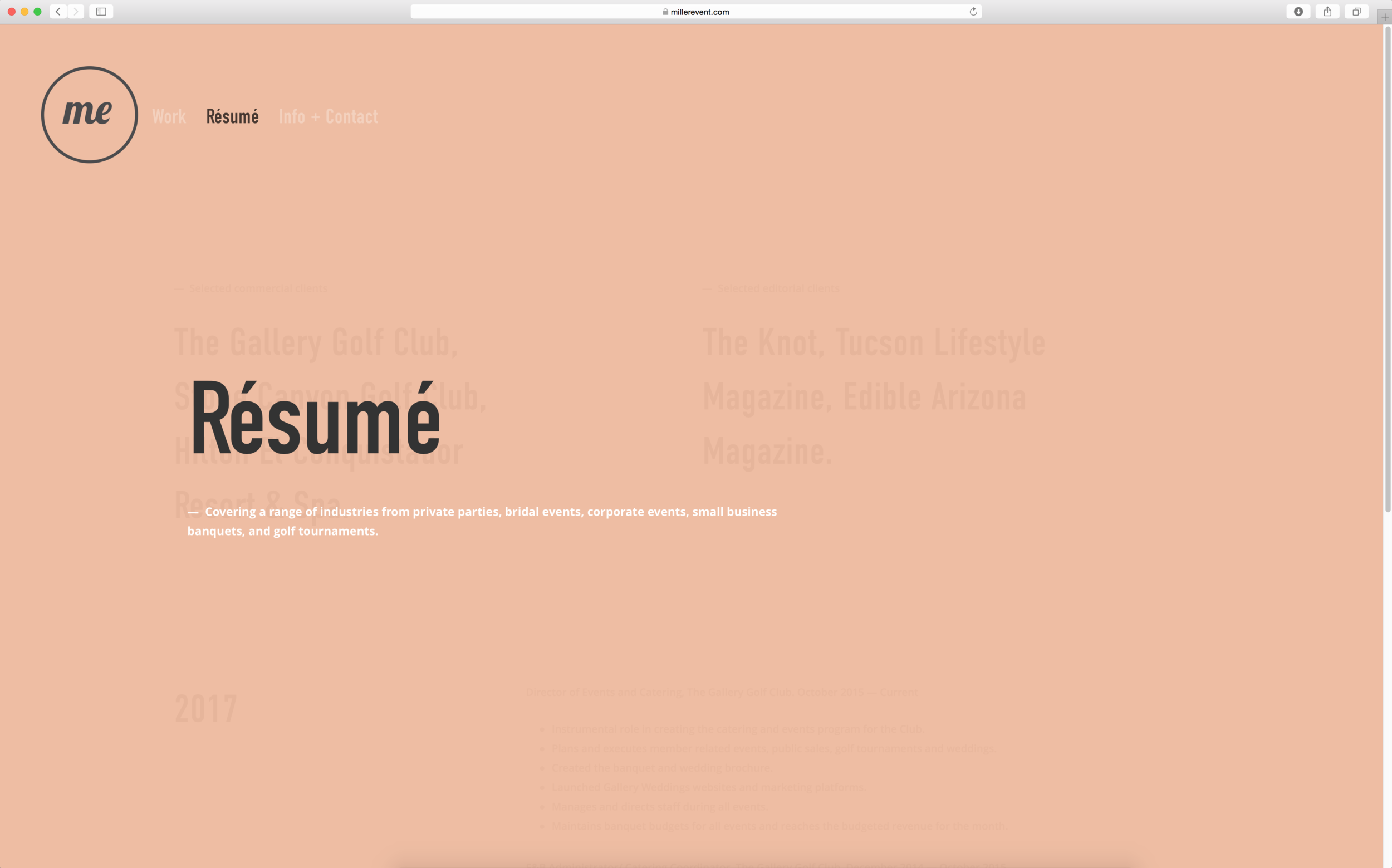Click the faded 2017 year heading
Viewport: 1392px width, 868px height.
click(205, 709)
